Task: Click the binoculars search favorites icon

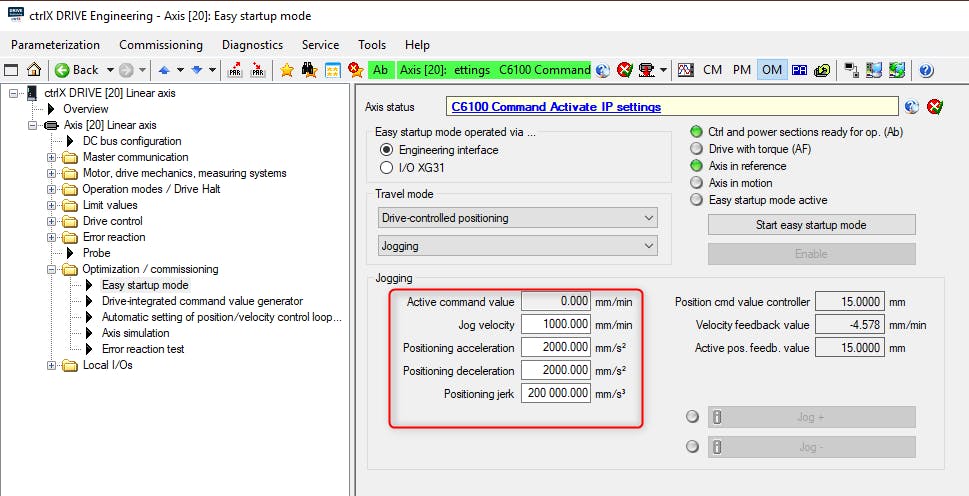Action: [310, 70]
